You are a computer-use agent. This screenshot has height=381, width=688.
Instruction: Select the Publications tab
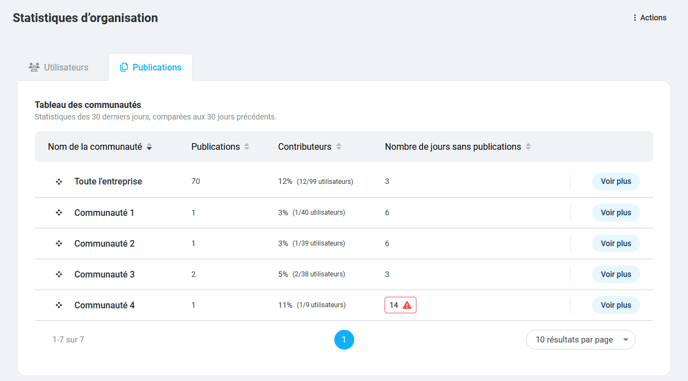150,67
